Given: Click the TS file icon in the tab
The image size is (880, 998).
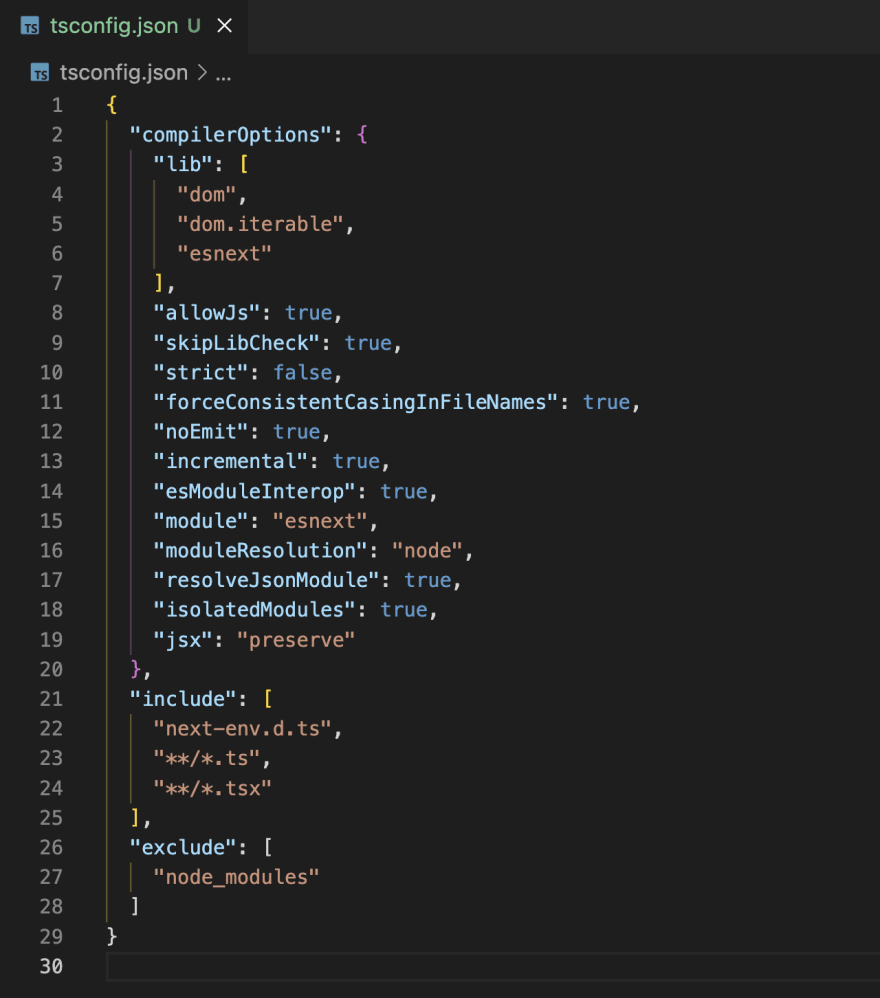Looking at the screenshot, I should (30, 26).
